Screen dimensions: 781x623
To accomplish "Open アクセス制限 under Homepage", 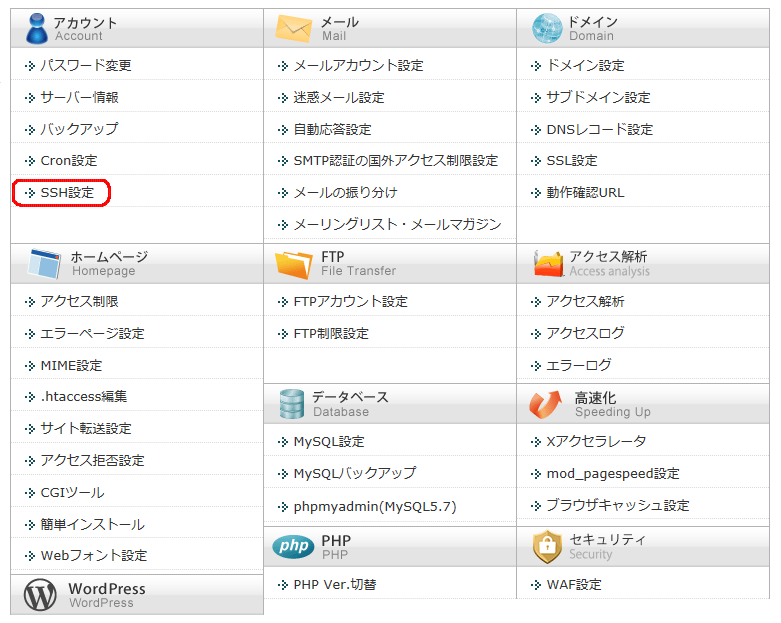I will click(79, 301).
